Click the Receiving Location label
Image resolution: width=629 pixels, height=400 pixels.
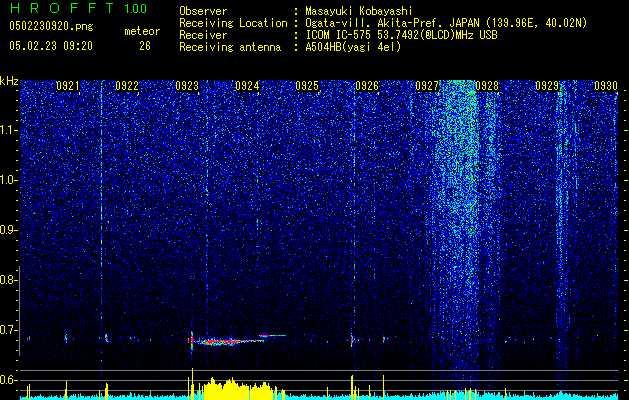click(233, 23)
